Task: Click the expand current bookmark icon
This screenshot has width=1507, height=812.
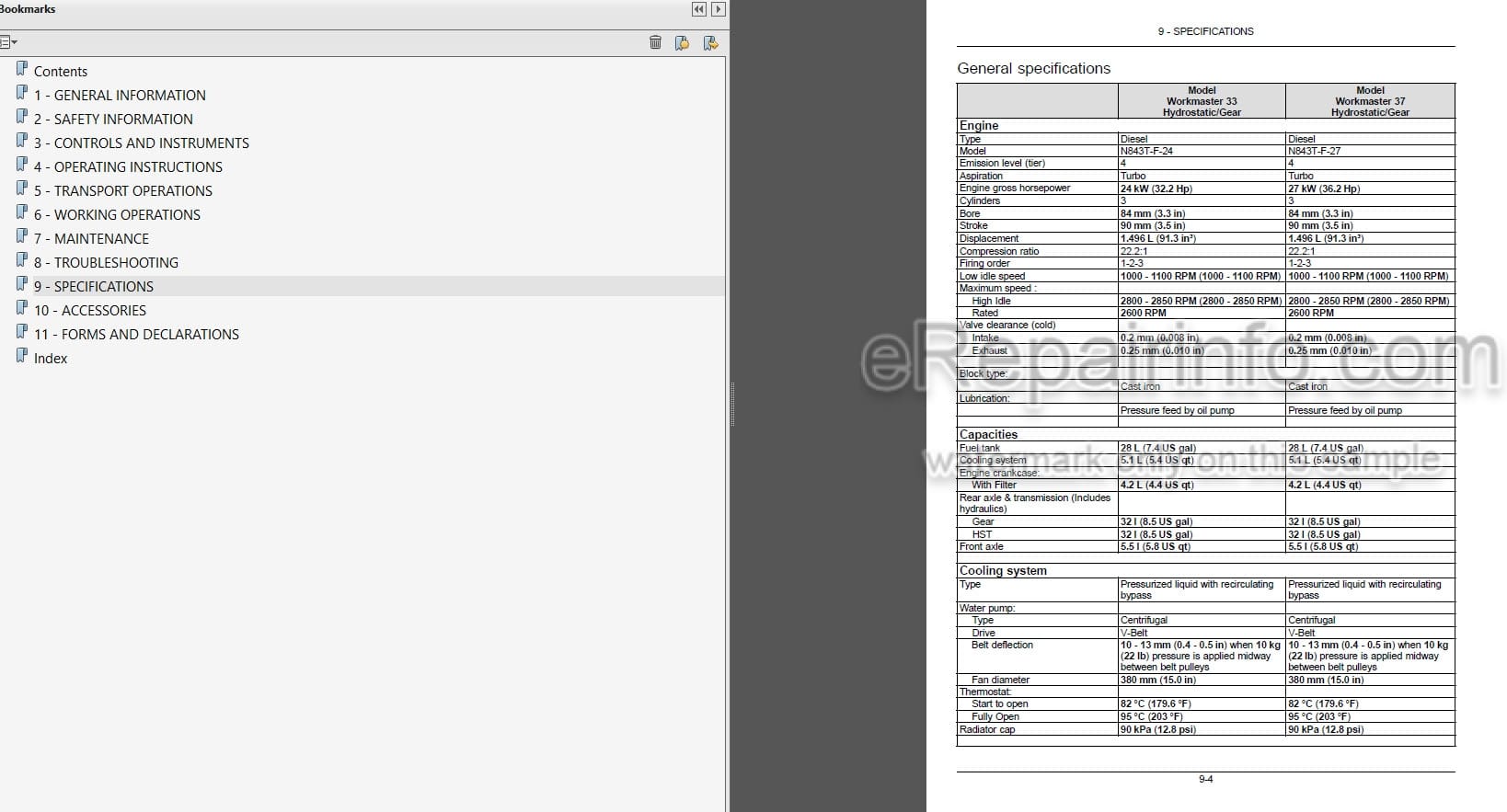Action: (x=710, y=42)
